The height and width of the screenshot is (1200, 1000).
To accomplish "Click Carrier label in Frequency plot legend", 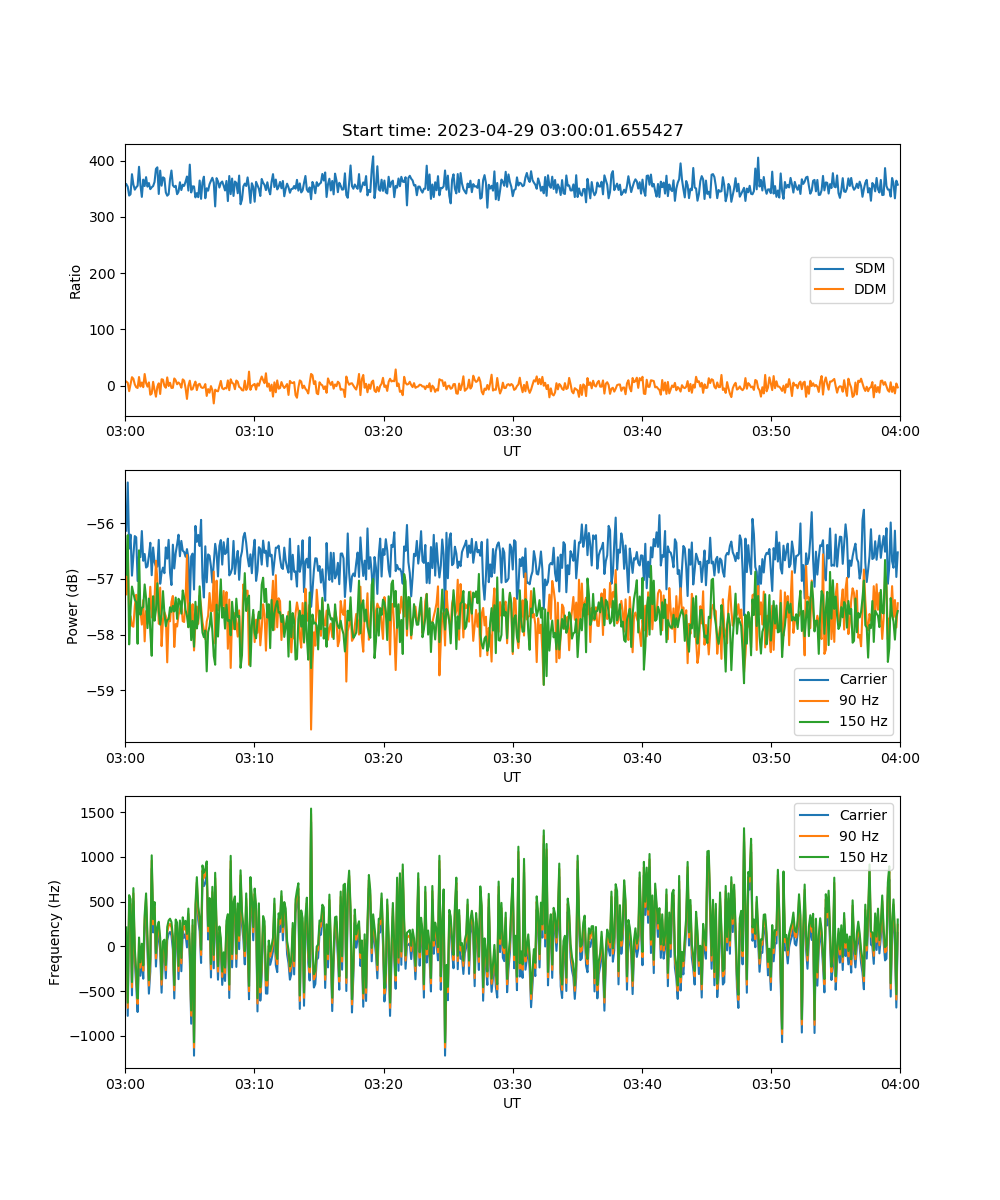I will click(862, 816).
